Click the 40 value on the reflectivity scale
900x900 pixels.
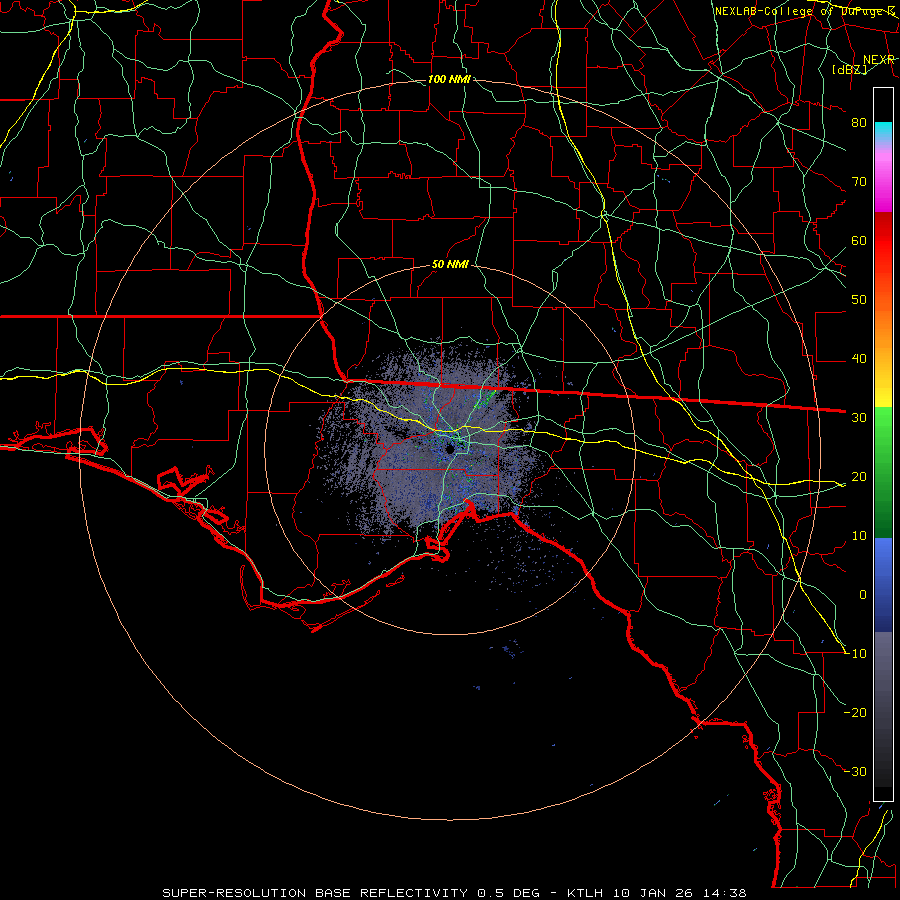click(x=859, y=359)
